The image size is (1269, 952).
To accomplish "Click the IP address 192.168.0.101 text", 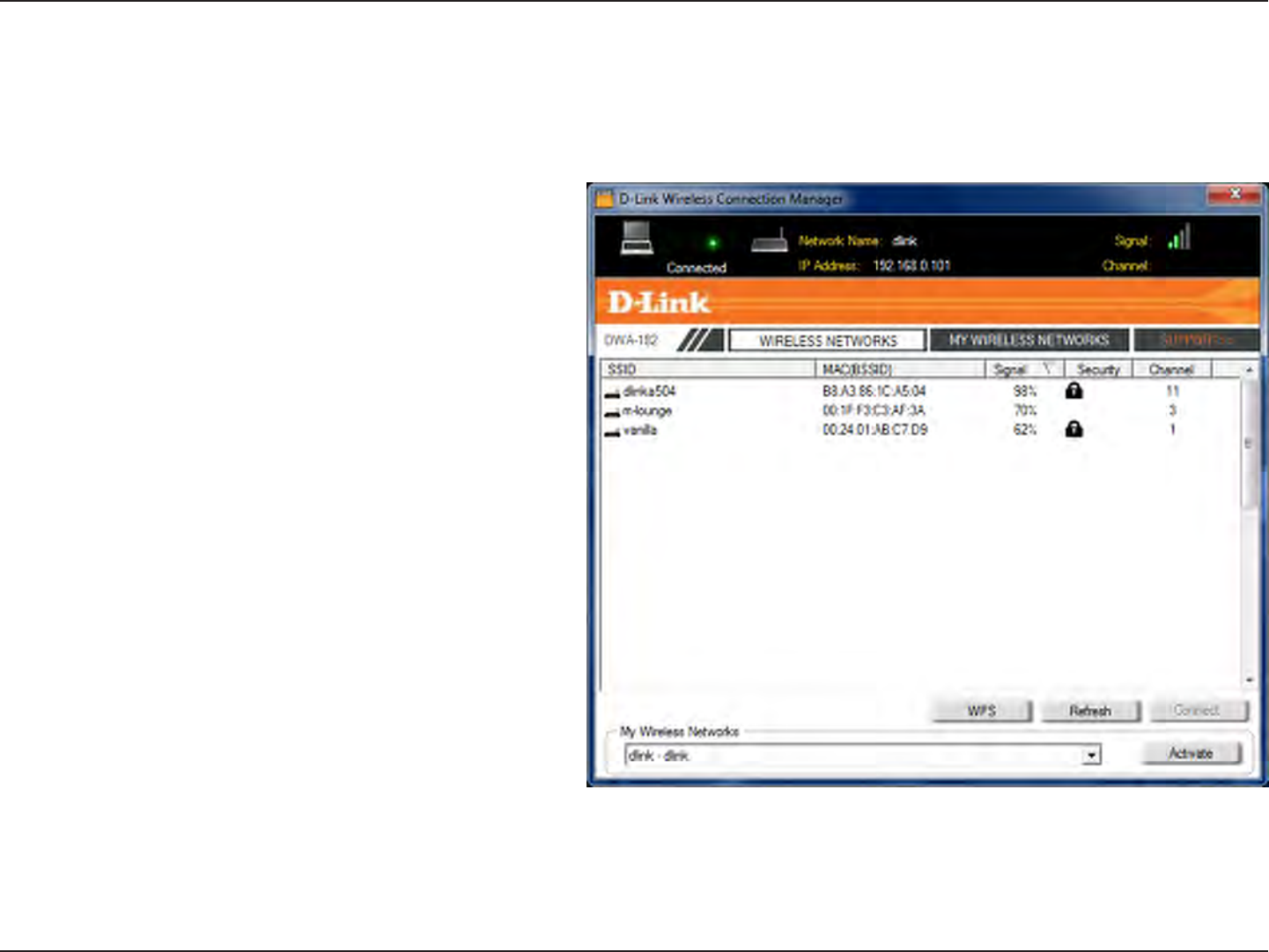I will pyautogui.click(x=911, y=265).
